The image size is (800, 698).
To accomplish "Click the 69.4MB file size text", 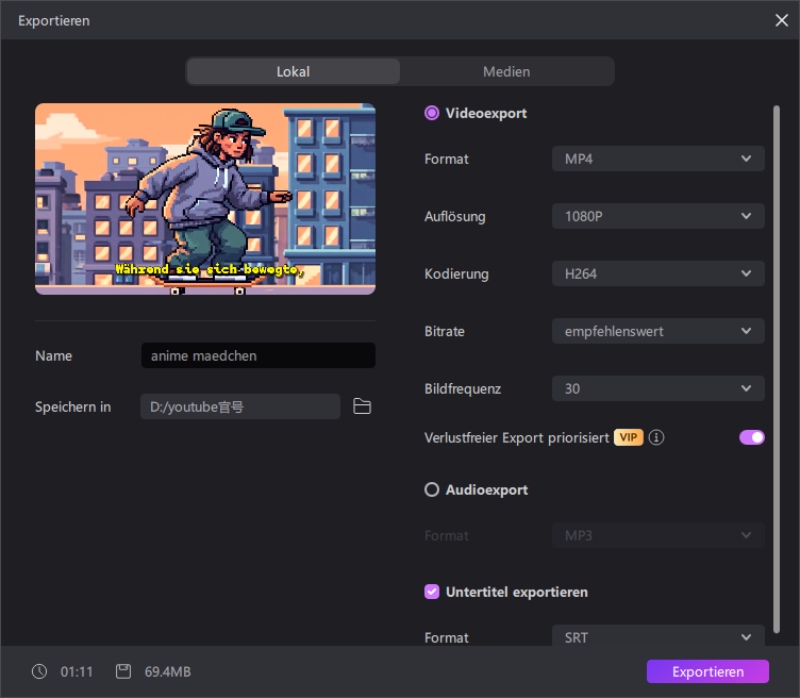I will pyautogui.click(x=167, y=671).
